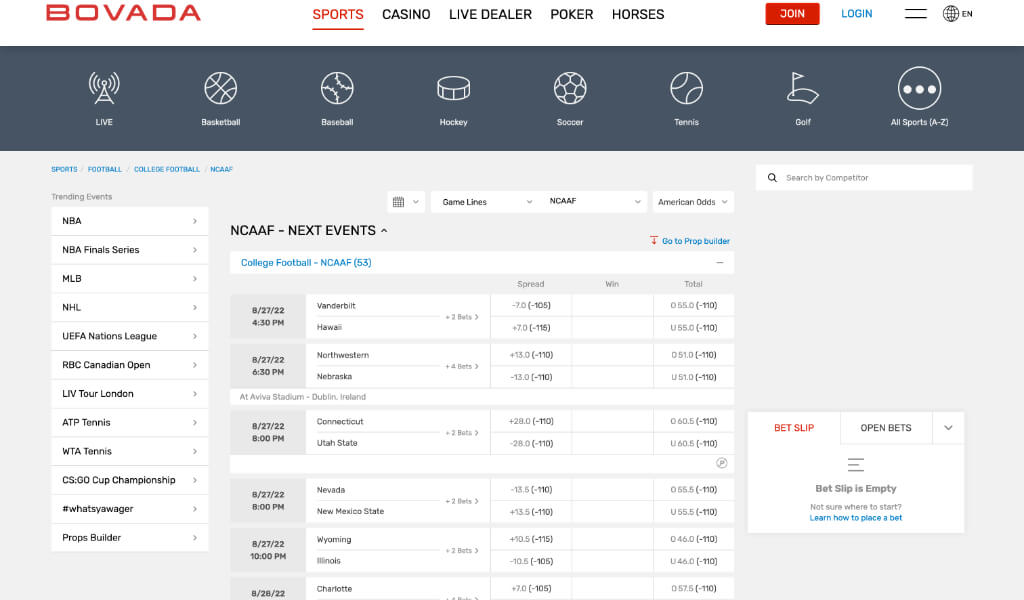The image size is (1024, 600).
Task: Switch to the SPORTS tab
Action: [338, 14]
